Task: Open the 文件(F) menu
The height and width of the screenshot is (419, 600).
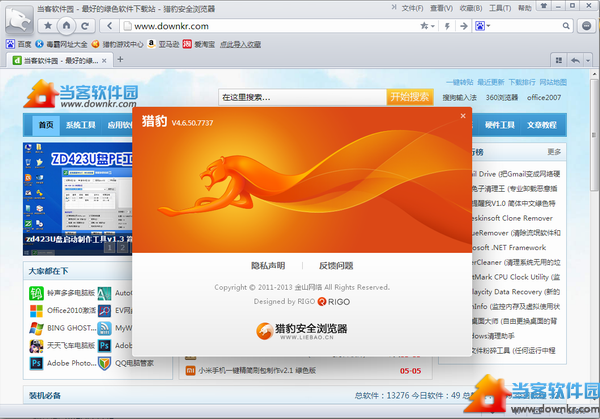Action: coord(412,8)
